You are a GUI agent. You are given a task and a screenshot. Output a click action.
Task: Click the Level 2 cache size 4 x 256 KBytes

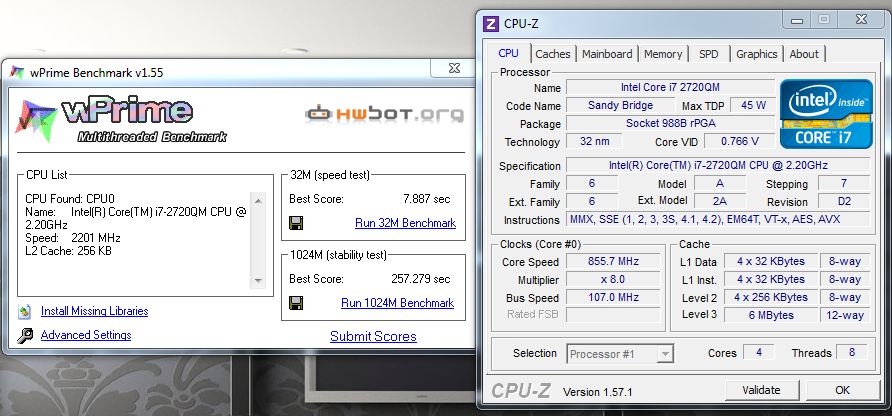coord(771,297)
